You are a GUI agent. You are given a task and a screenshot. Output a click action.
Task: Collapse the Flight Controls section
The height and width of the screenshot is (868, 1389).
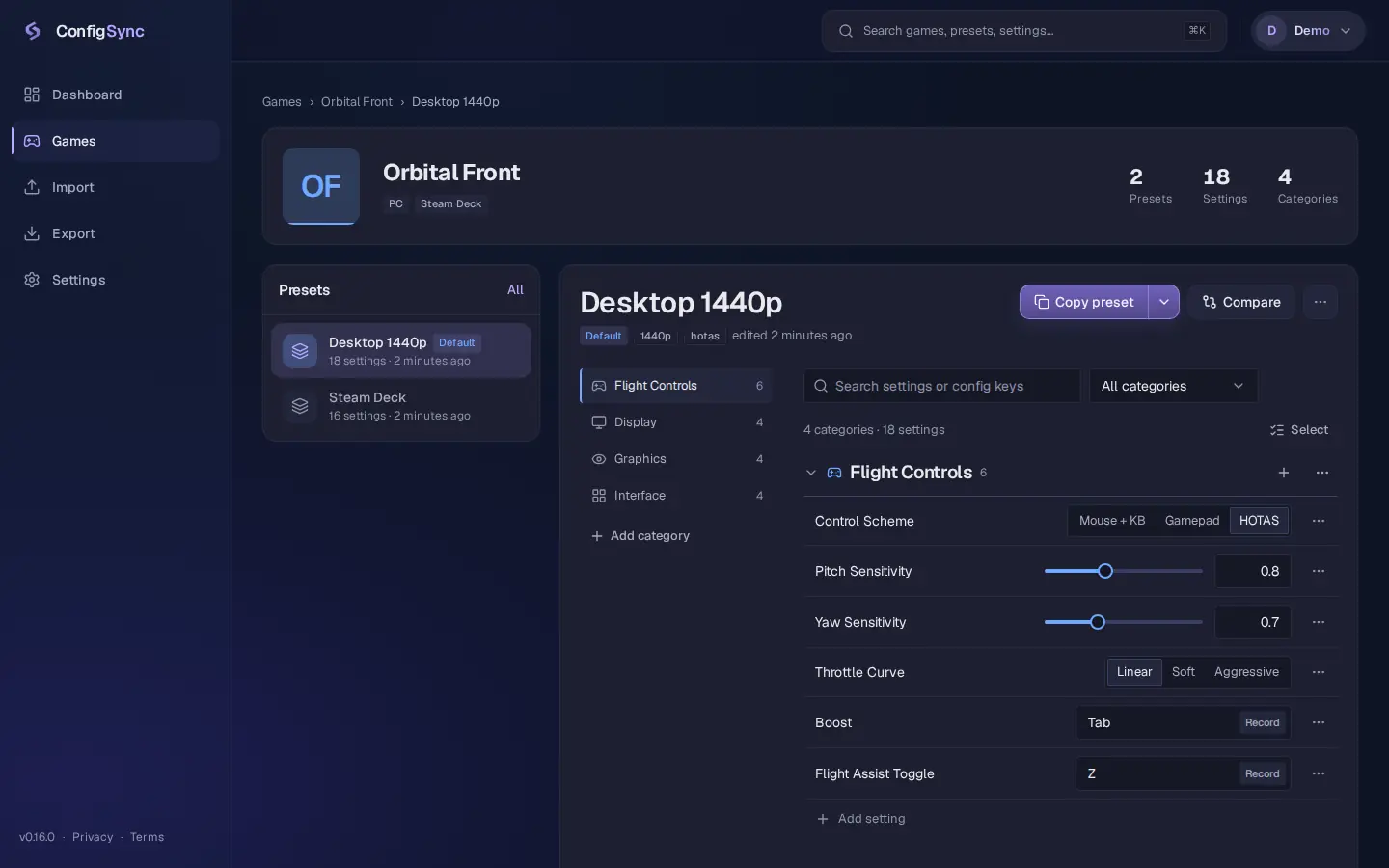click(811, 473)
